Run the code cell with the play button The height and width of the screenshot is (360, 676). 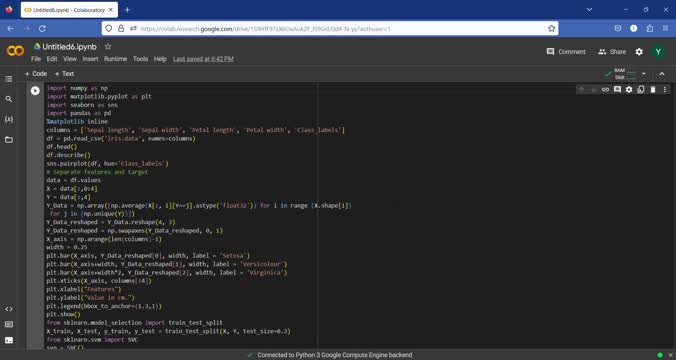pyautogui.click(x=35, y=91)
